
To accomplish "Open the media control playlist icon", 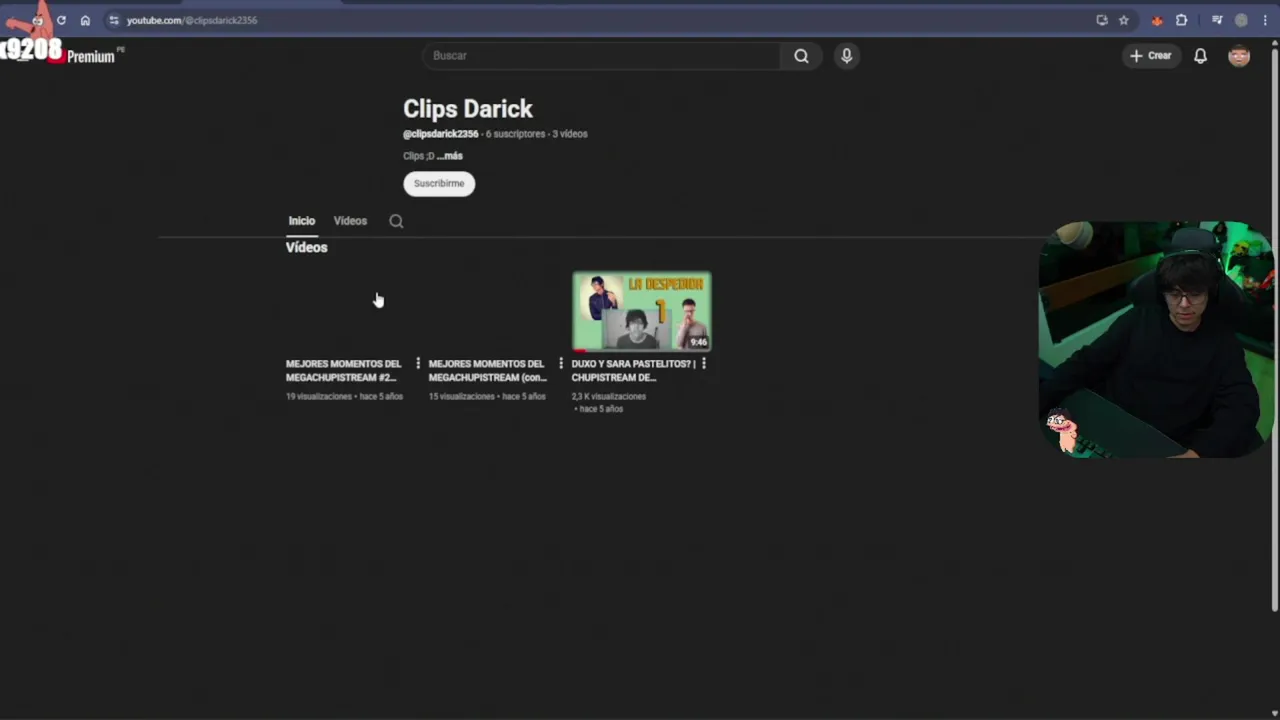I will [x=1217, y=20].
